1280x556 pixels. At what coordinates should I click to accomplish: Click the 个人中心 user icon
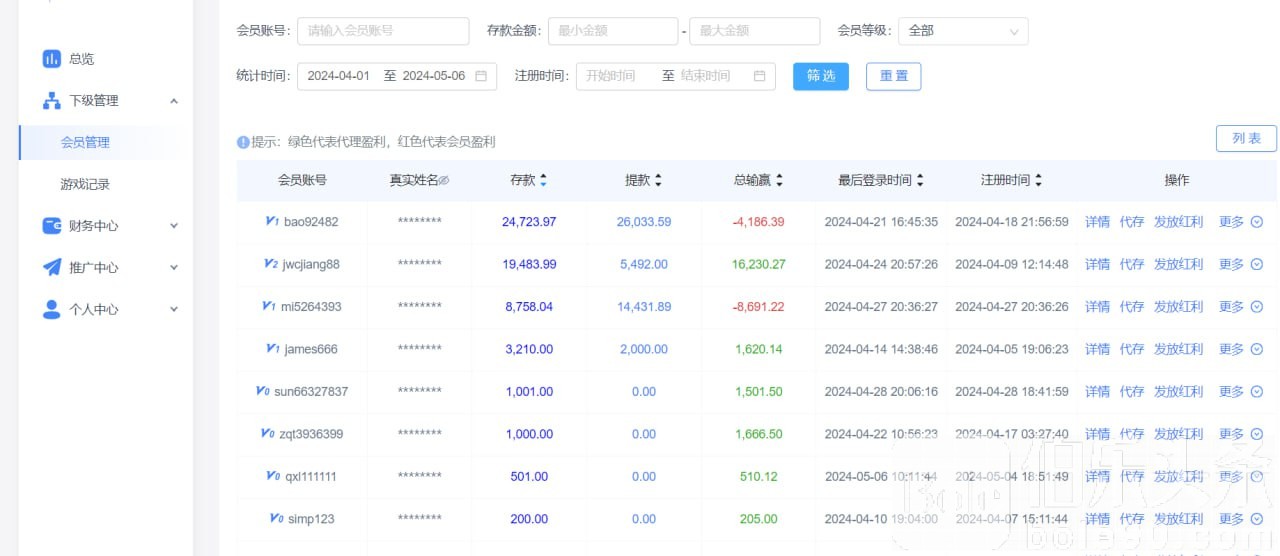click(51, 309)
